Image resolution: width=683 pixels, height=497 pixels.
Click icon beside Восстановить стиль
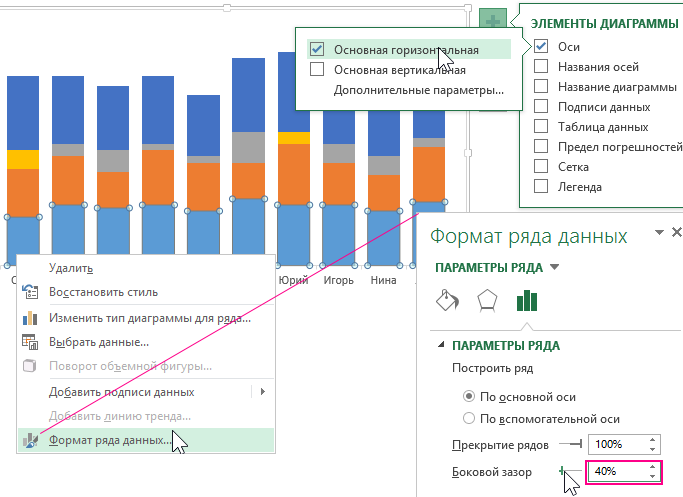30,292
